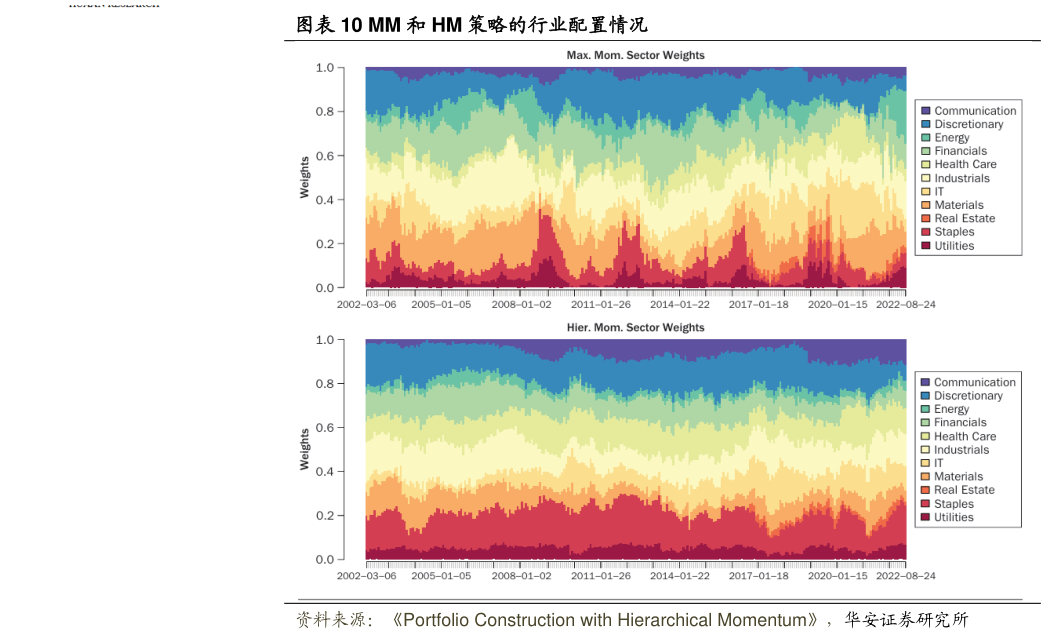Viewport: 1046px width, 634px height.
Task: Click the Utilities swatch in top chart legend
Action: [926, 246]
